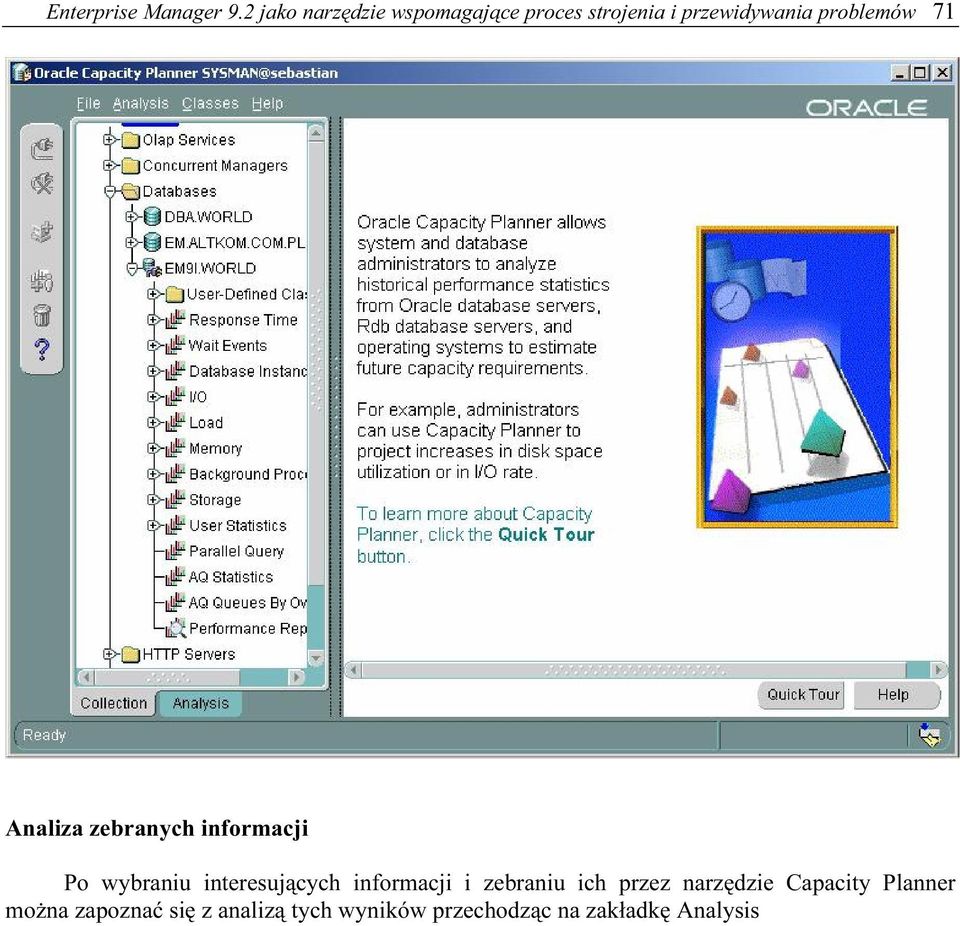Expand the Wait Events class
Image resolution: width=960 pixels, height=926 pixels.
(x=153, y=345)
